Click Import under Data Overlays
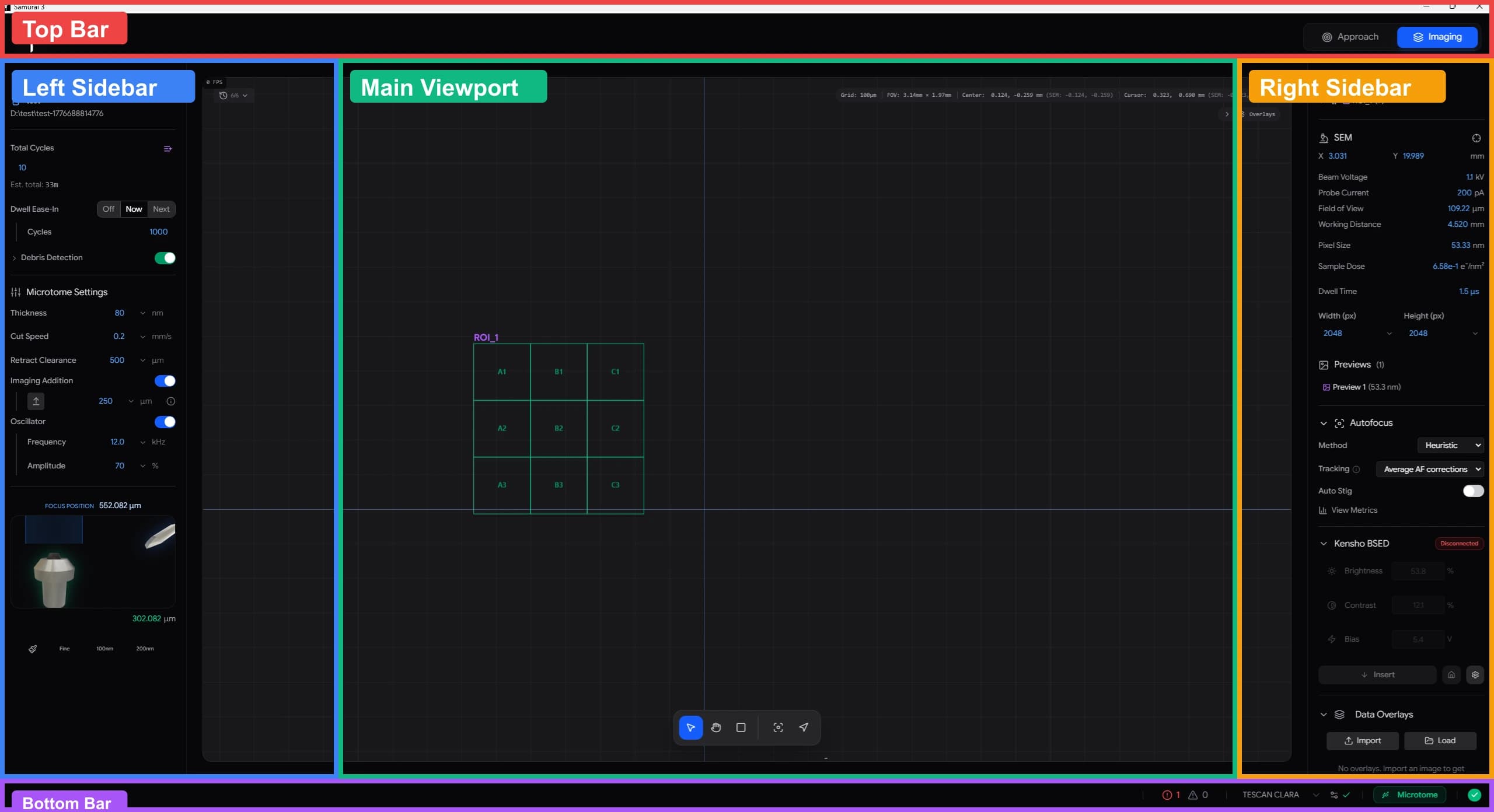The width and height of the screenshot is (1494, 812). (1363, 740)
